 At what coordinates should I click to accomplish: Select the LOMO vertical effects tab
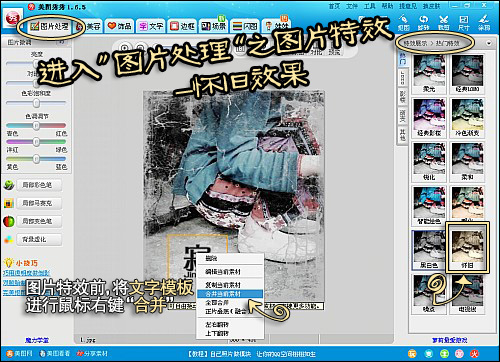tap(403, 78)
